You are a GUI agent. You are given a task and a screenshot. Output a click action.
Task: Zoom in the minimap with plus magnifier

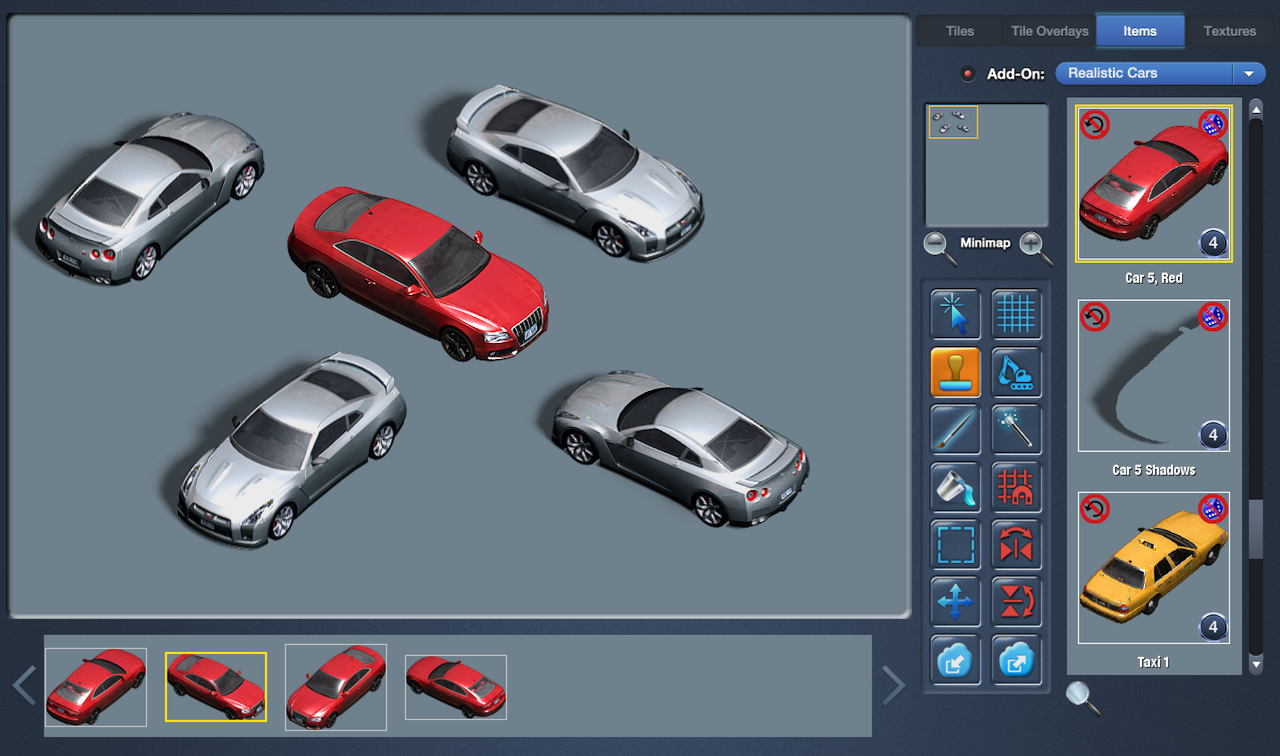(x=1036, y=247)
